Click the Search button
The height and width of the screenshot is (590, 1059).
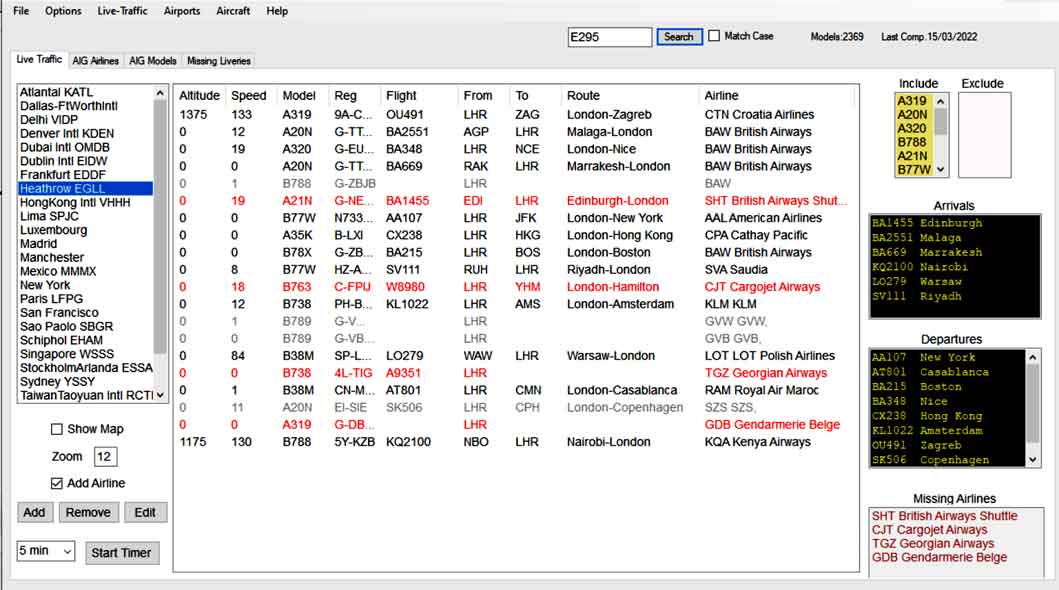click(679, 36)
